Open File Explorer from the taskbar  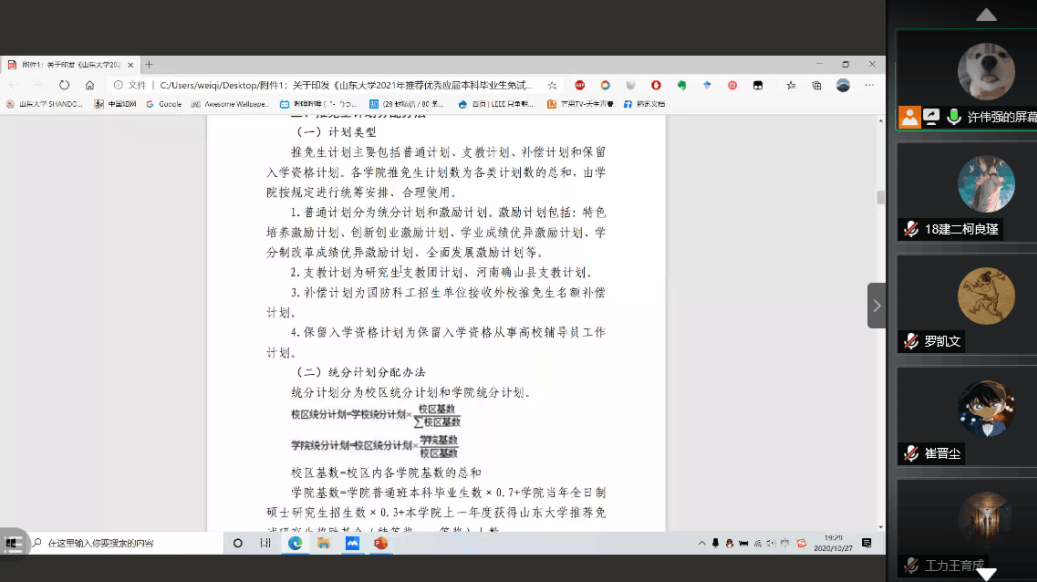tap(324, 543)
